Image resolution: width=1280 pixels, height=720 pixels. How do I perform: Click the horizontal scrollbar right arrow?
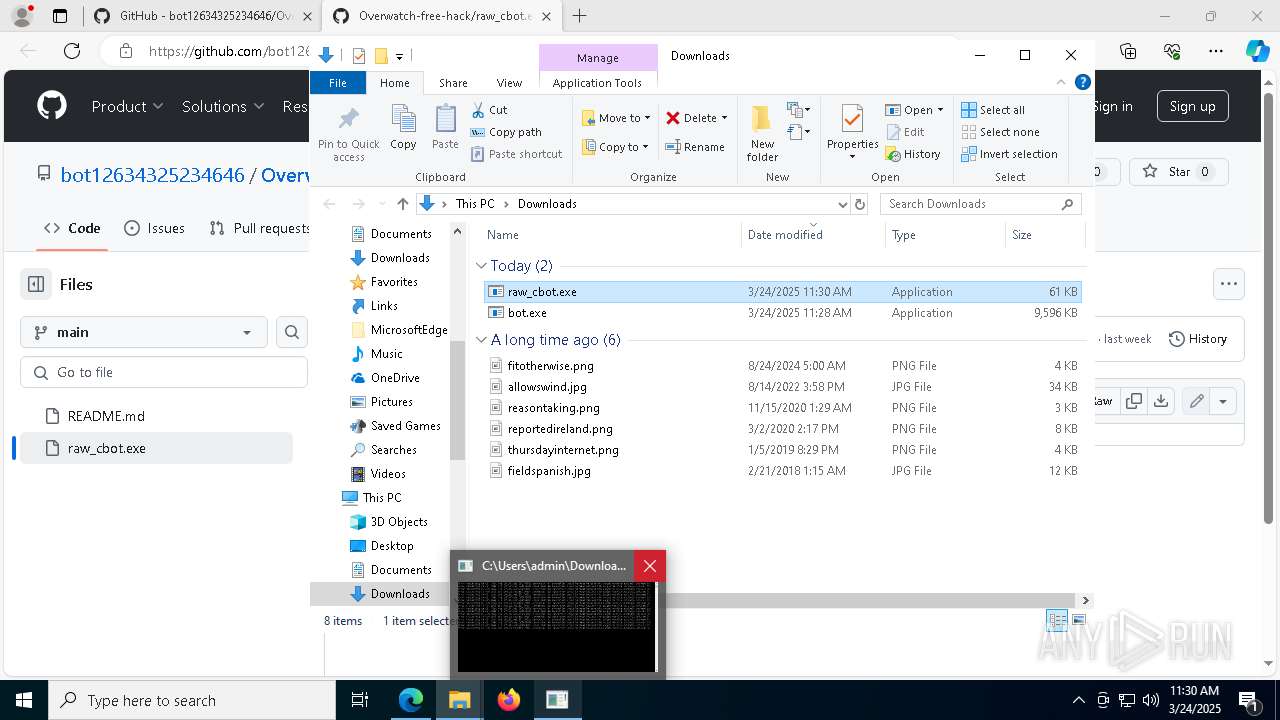1085,600
